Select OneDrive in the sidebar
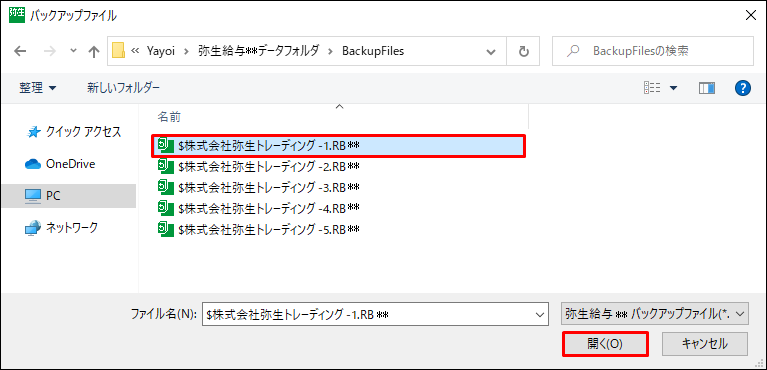Image resolution: width=767 pixels, height=370 pixels. coord(69,164)
